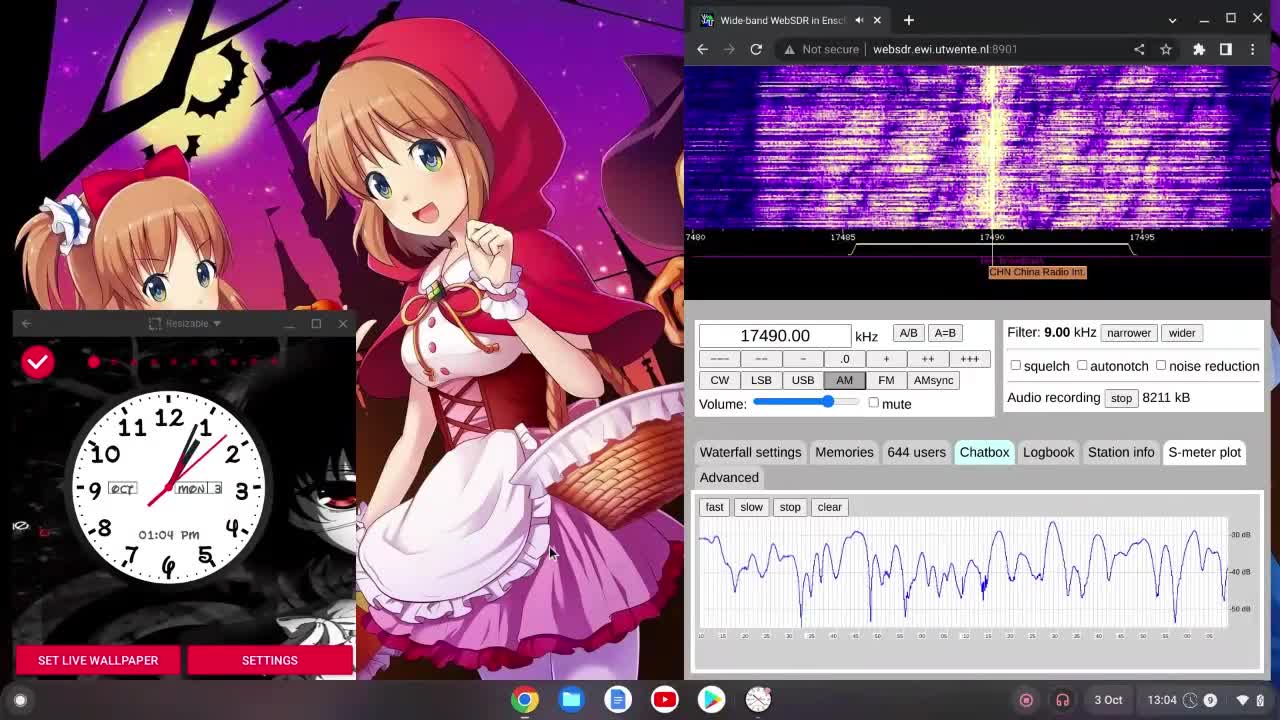
Task: Reload the WebSDR page
Action: (x=756, y=49)
